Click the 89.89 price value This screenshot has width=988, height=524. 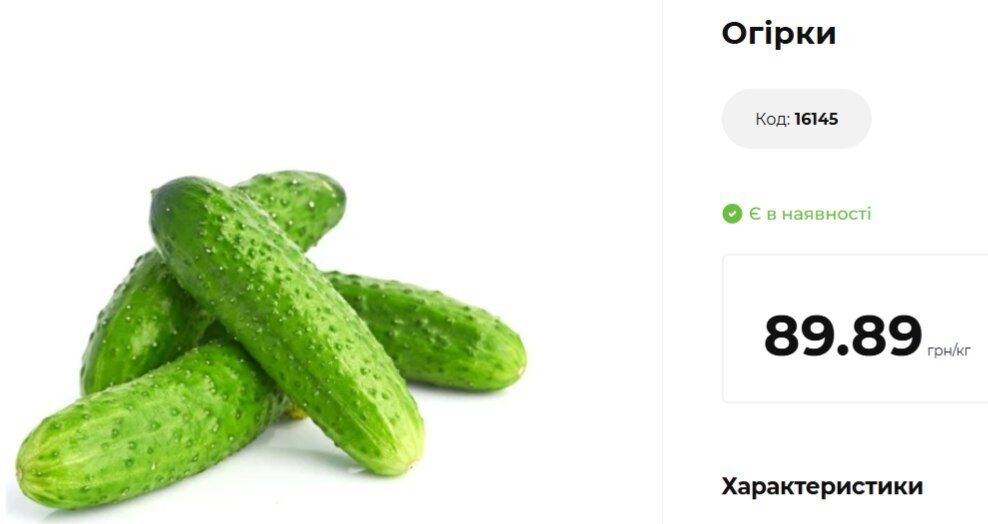click(842, 336)
